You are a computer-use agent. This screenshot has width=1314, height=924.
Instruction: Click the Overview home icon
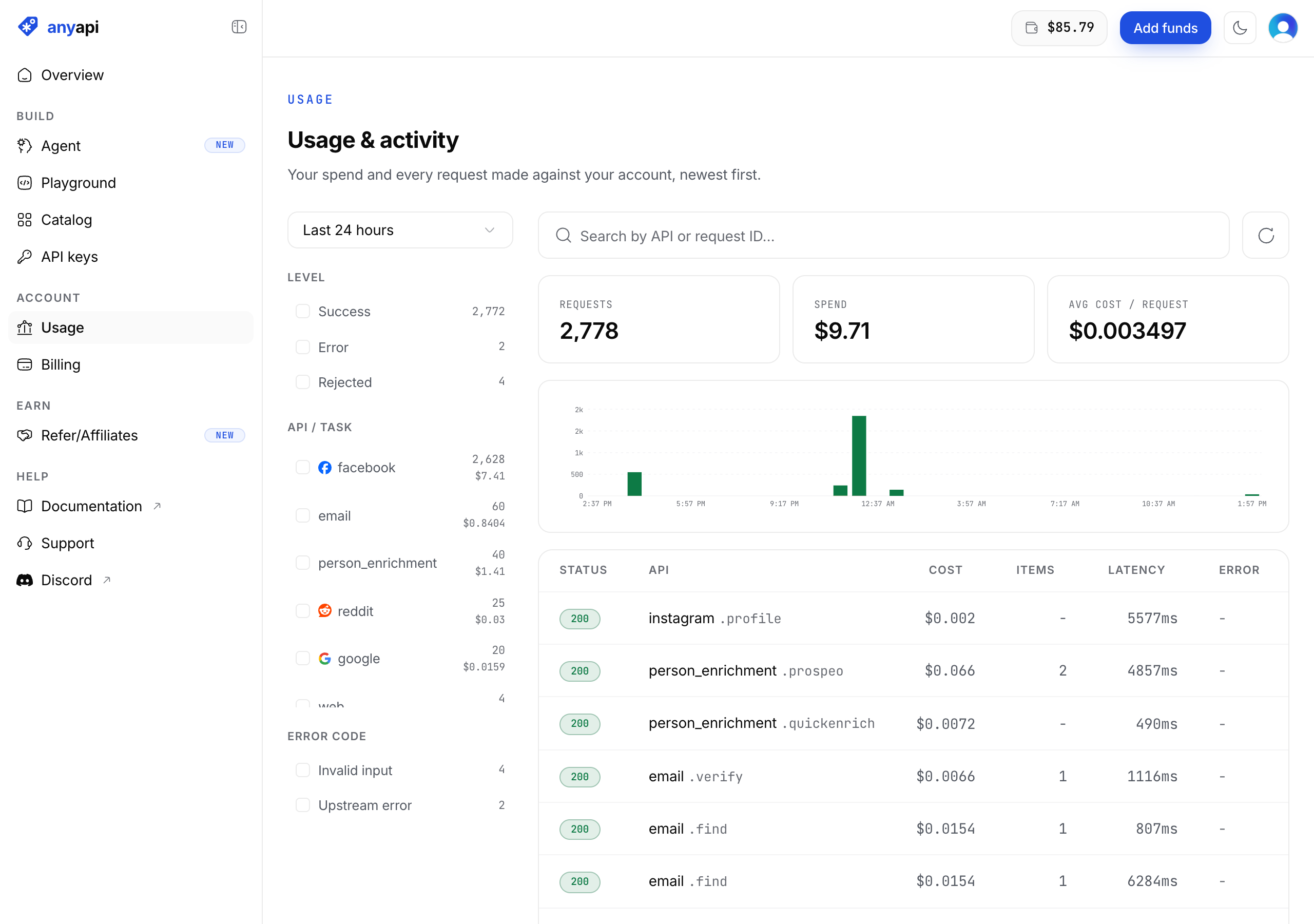25,75
